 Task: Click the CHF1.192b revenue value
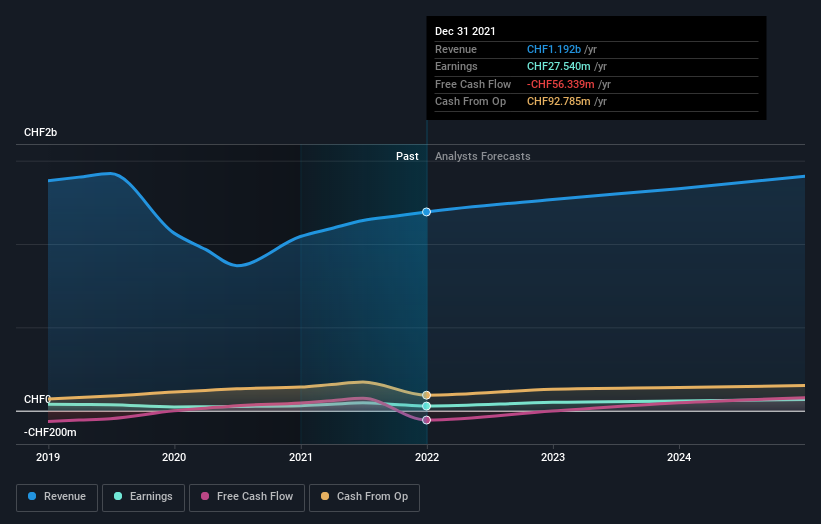pyautogui.click(x=554, y=49)
